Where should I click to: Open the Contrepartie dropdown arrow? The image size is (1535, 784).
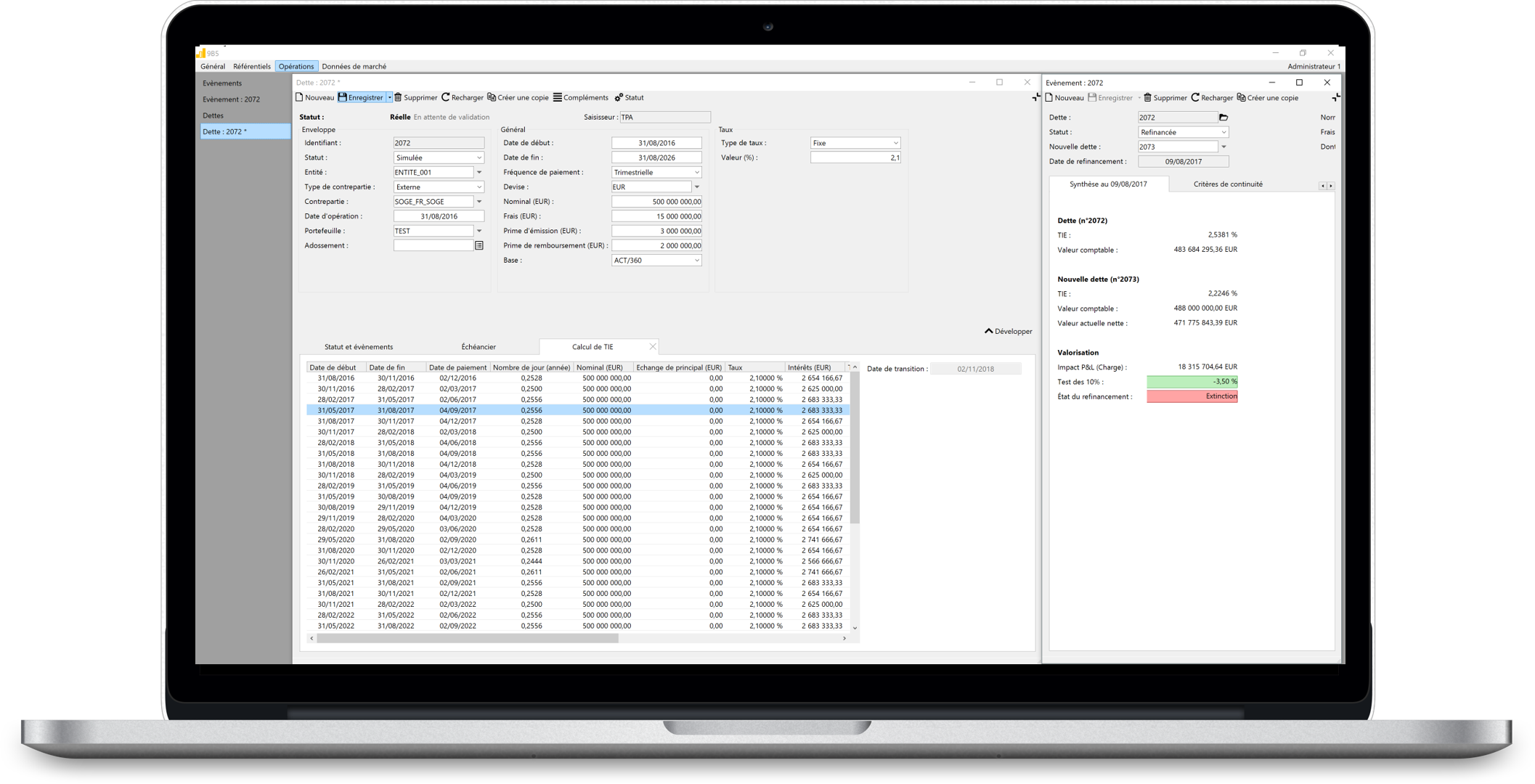point(479,202)
